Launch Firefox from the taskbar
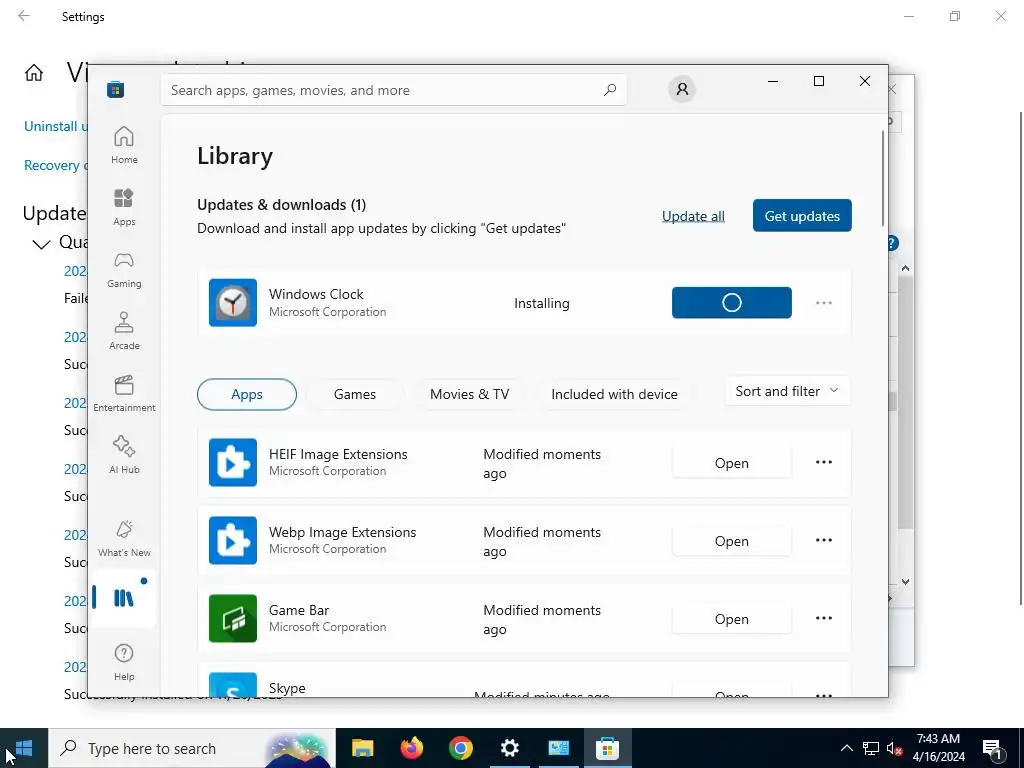 pos(411,748)
